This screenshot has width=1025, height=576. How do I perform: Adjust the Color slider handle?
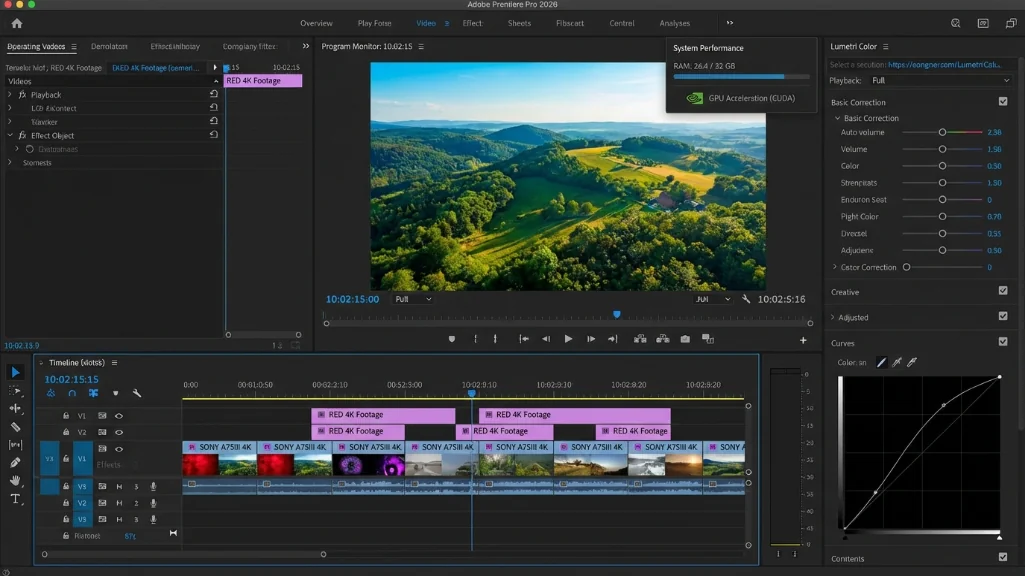942,166
